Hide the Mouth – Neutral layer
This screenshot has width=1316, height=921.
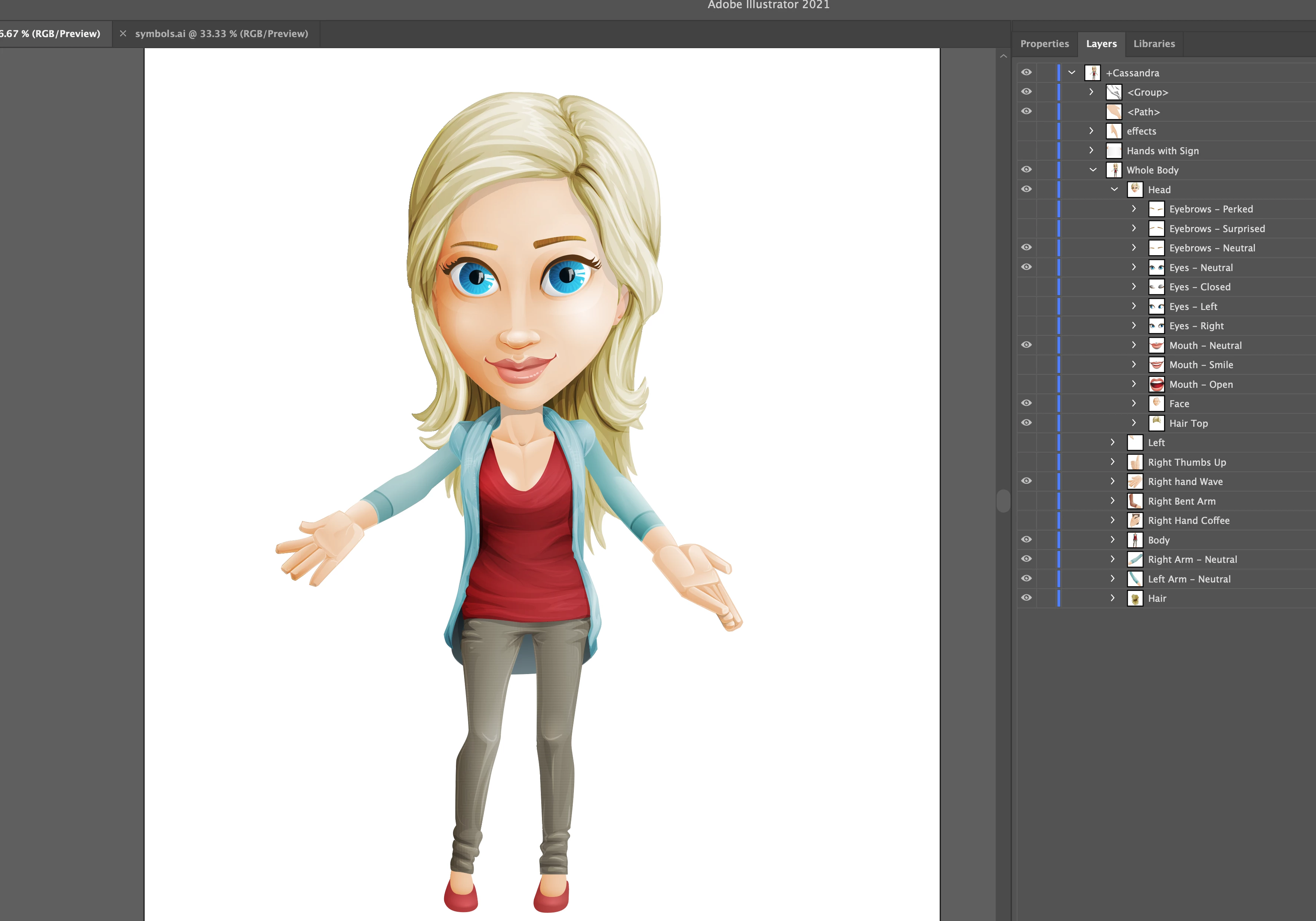(1026, 345)
